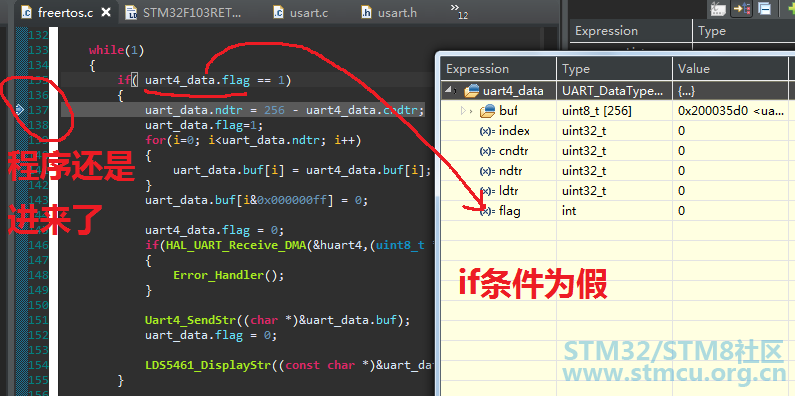Open the STM32F103RET... editor tab
Viewport: 795px width, 396px height.
pyautogui.click(x=184, y=13)
